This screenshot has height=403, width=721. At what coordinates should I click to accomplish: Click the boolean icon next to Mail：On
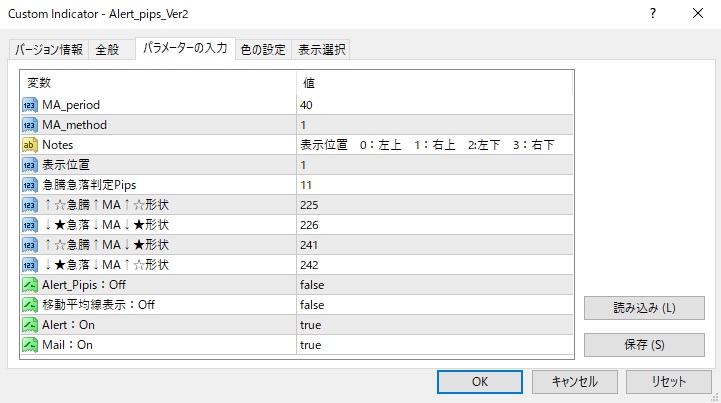(30, 345)
